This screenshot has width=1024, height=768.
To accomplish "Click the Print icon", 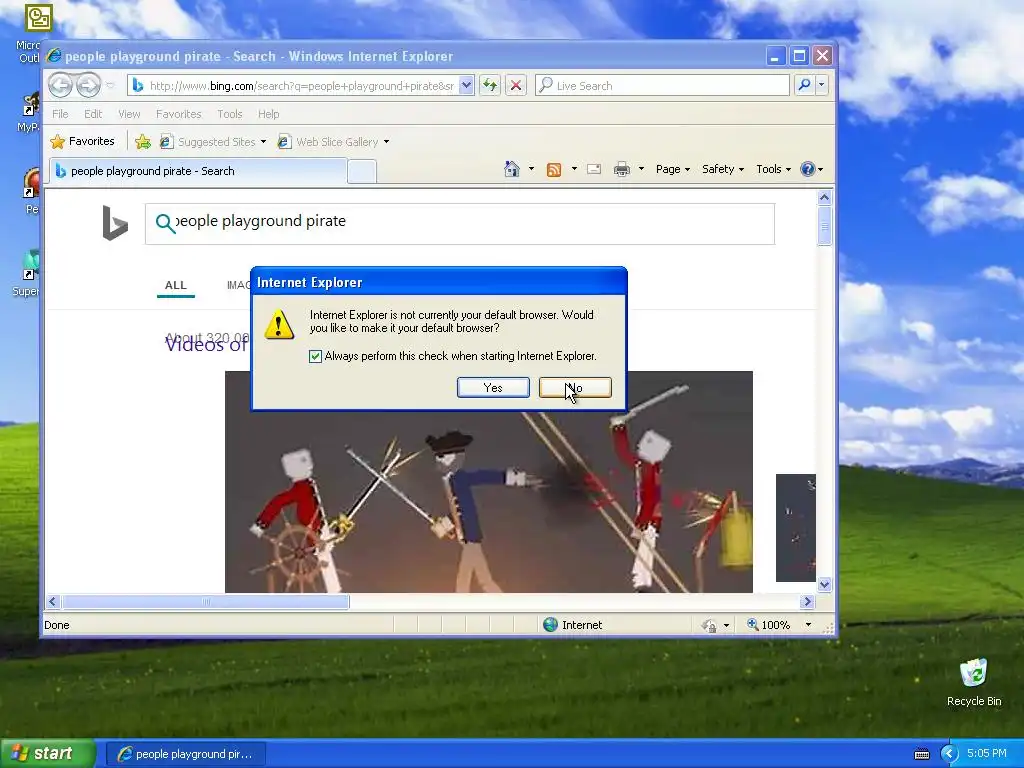I will click(x=622, y=169).
